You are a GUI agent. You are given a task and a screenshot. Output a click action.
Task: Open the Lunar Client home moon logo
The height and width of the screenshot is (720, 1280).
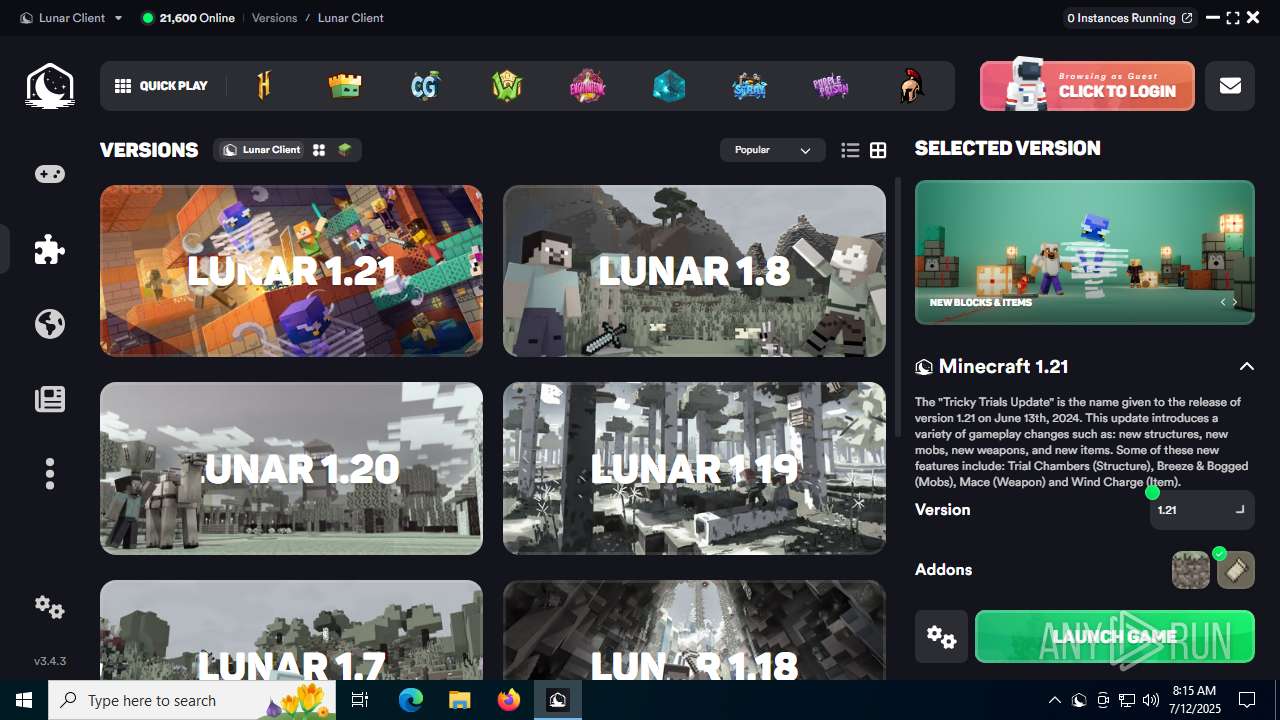pyautogui.click(x=50, y=85)
